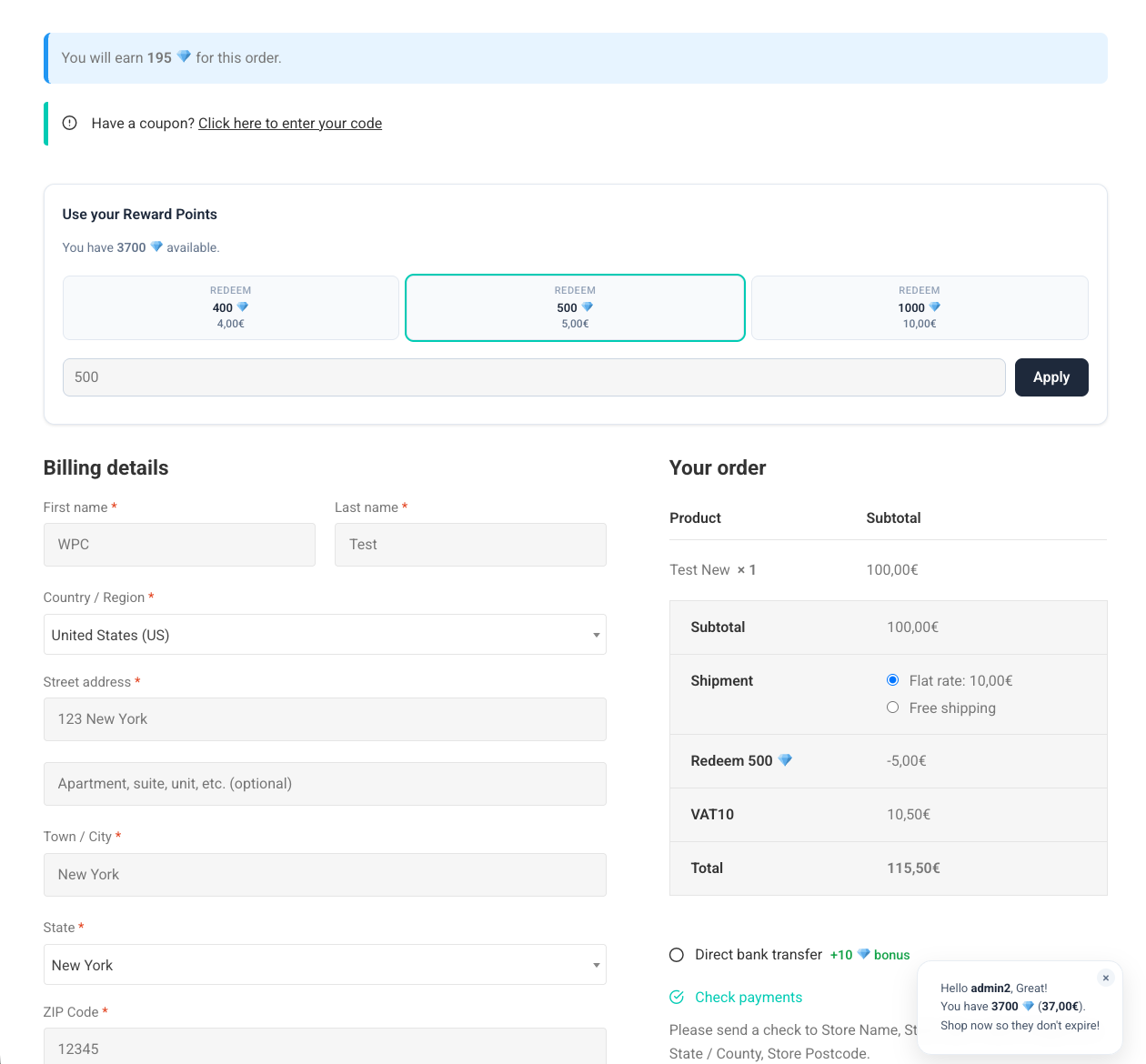
Task: Click the coupon info circle icon
Action: pyautogui.click(x=70, y=123)
